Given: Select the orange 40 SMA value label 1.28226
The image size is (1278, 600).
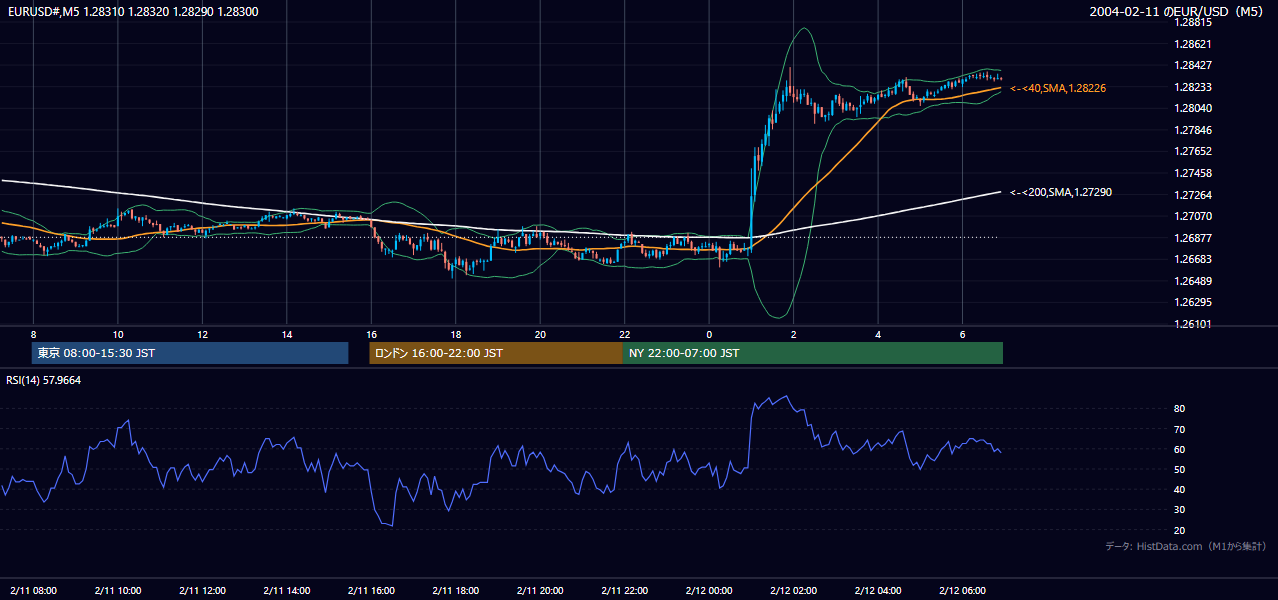Looking at the screenshot, I should (1058, 88).
